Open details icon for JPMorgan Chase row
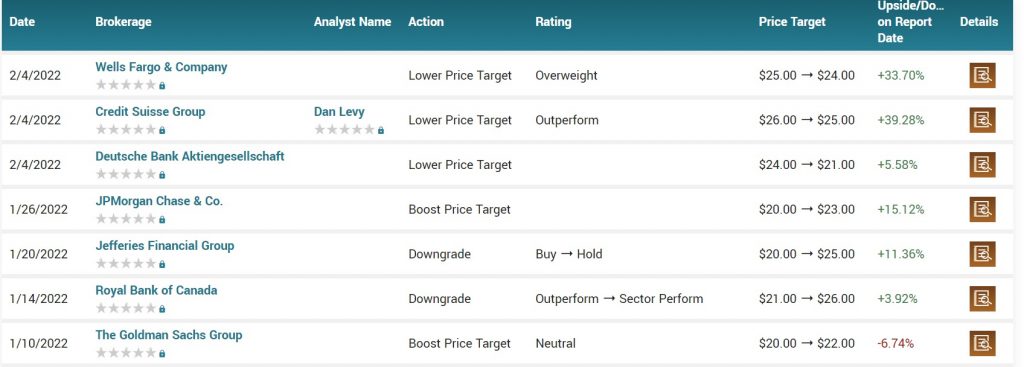 (982, 209)
